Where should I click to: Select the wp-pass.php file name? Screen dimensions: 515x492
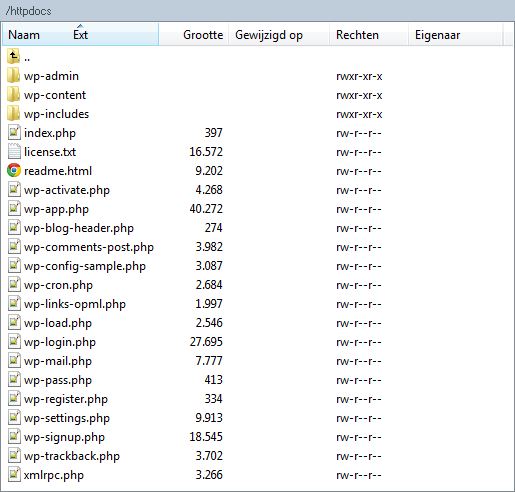(x=58, y=380)
